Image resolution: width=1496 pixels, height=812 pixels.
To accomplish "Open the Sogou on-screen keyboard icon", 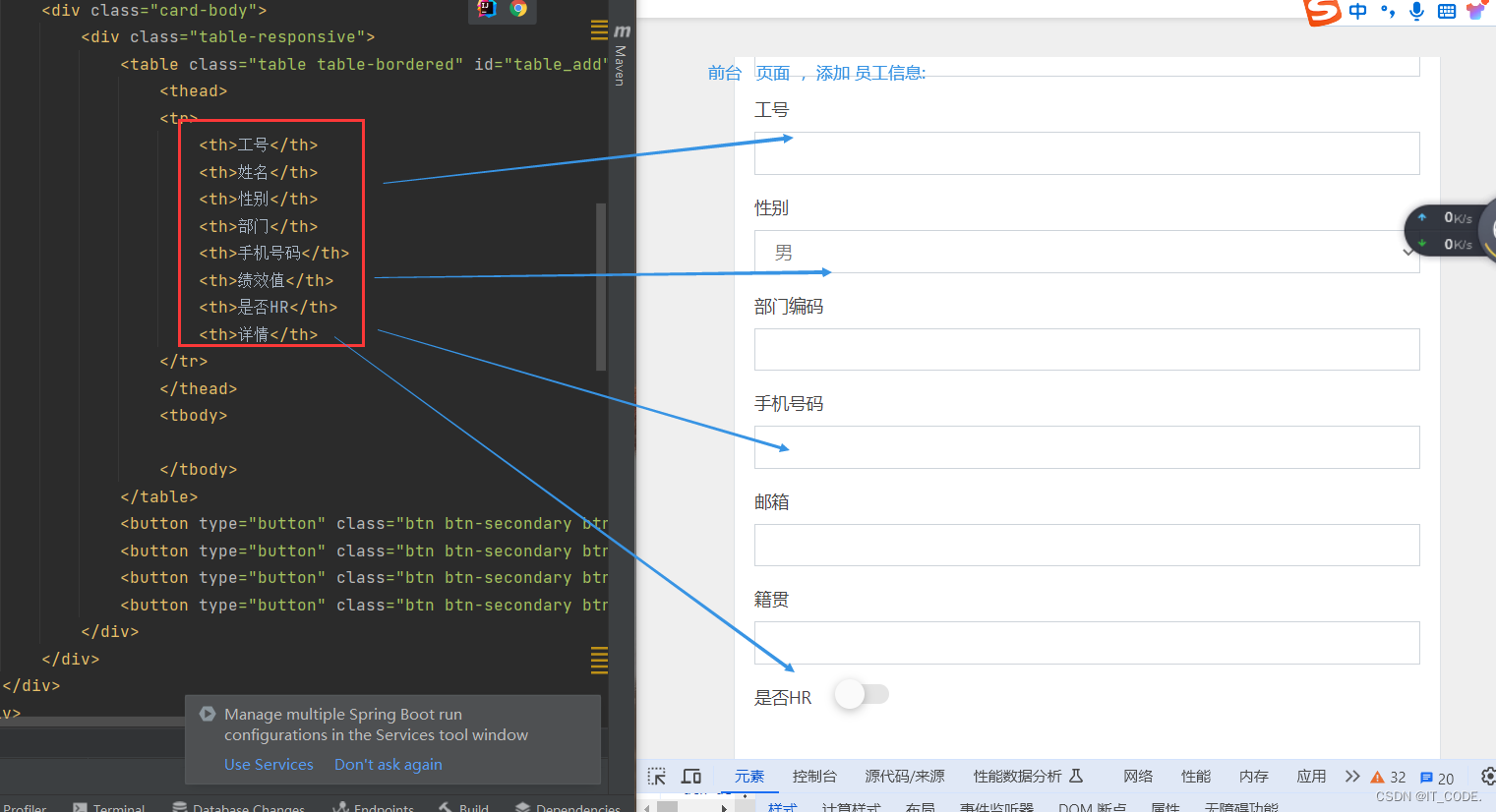I will (x=1446, y=11).
